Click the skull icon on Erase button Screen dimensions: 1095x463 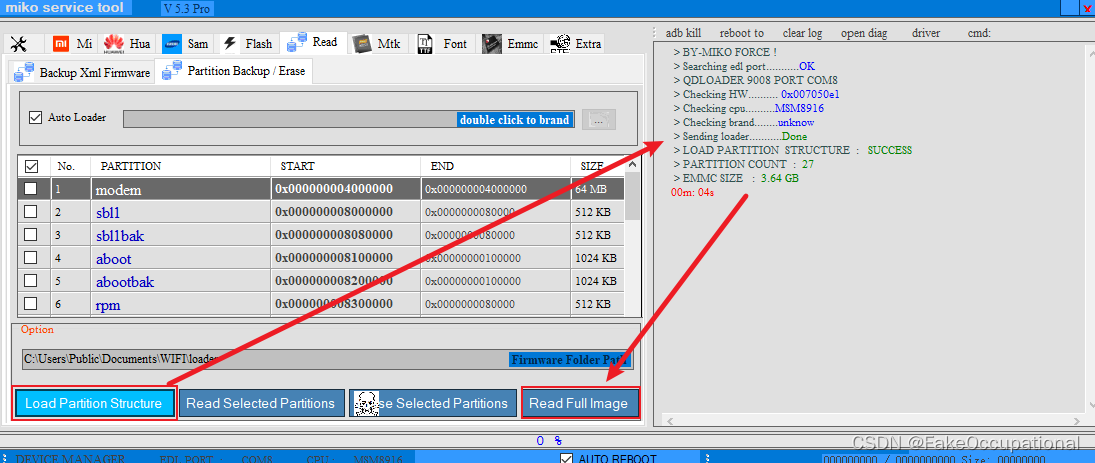coord(367,404)
